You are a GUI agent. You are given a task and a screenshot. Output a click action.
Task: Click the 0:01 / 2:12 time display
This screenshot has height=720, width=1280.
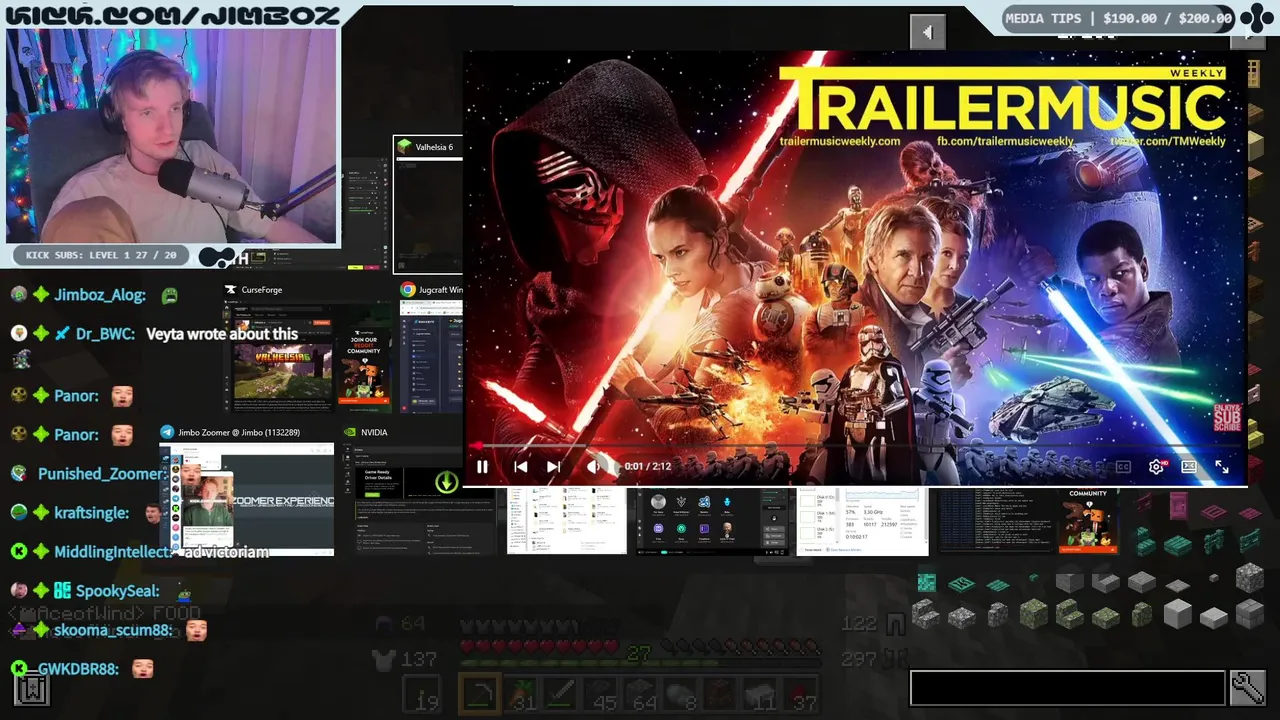coord(647,467)
